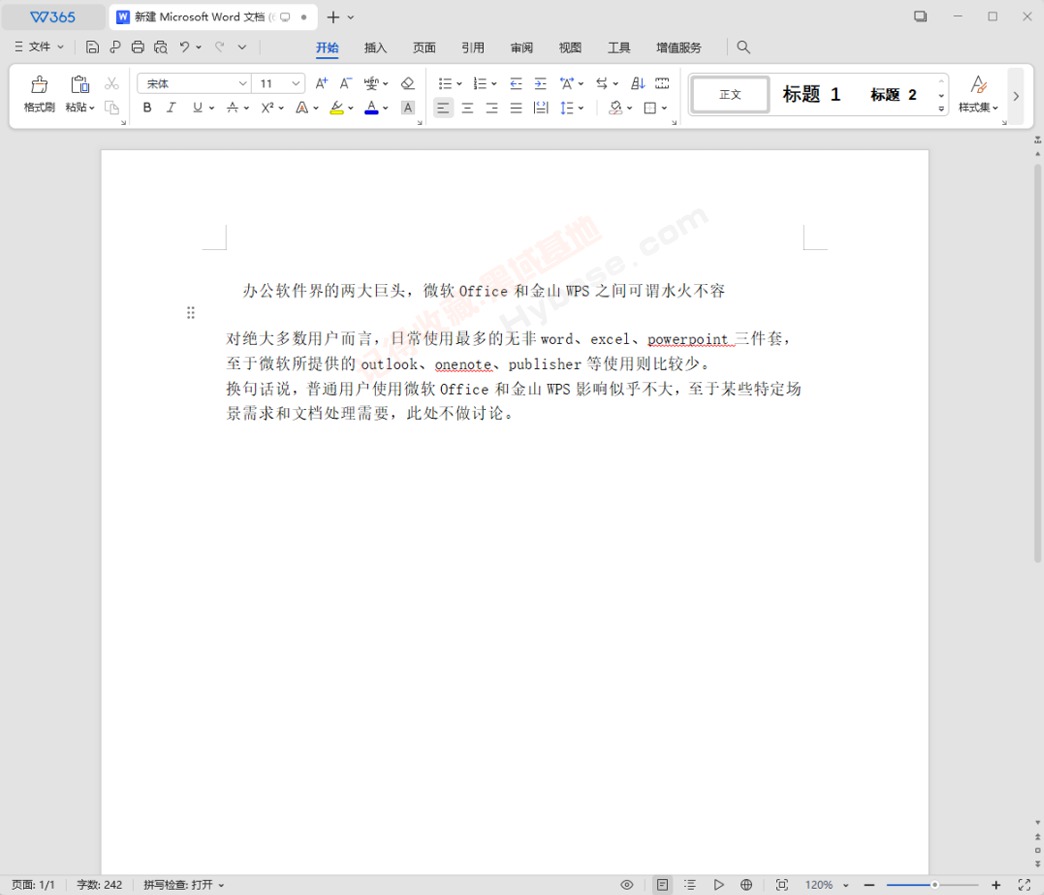Click the Undo arrow icon
Screen dimensions: 1044x895
(x=184, y=47)
